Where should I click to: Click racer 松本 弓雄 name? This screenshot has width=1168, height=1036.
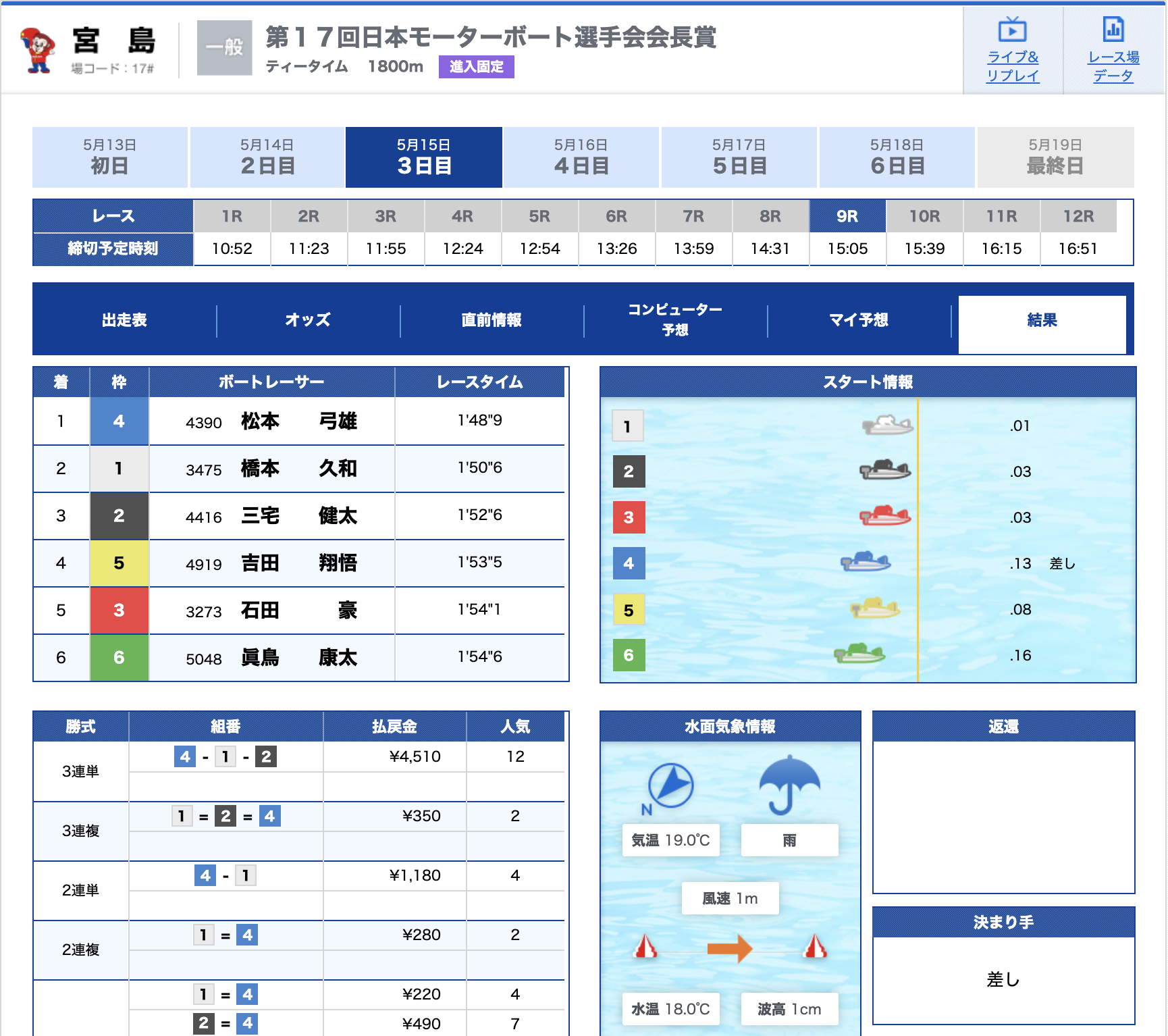click(299, 421)
